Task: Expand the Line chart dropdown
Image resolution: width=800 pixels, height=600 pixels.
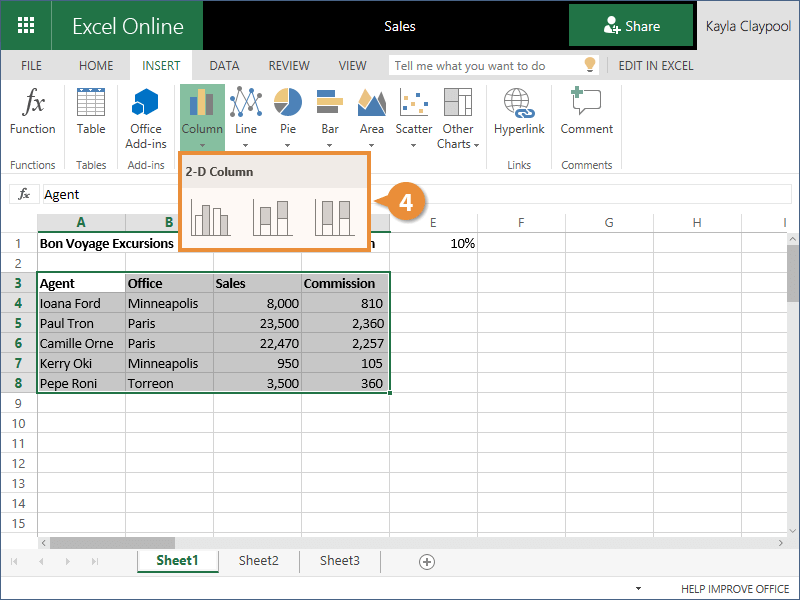Action: [246, 118]
